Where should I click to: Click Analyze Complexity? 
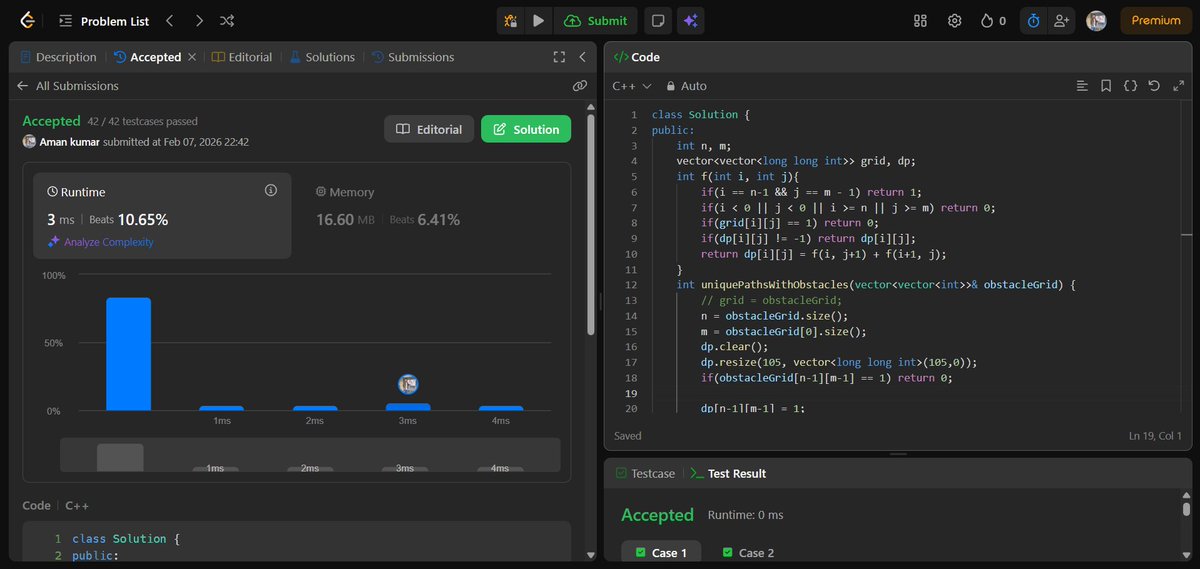pyautogui.click(x=100, y=242)
